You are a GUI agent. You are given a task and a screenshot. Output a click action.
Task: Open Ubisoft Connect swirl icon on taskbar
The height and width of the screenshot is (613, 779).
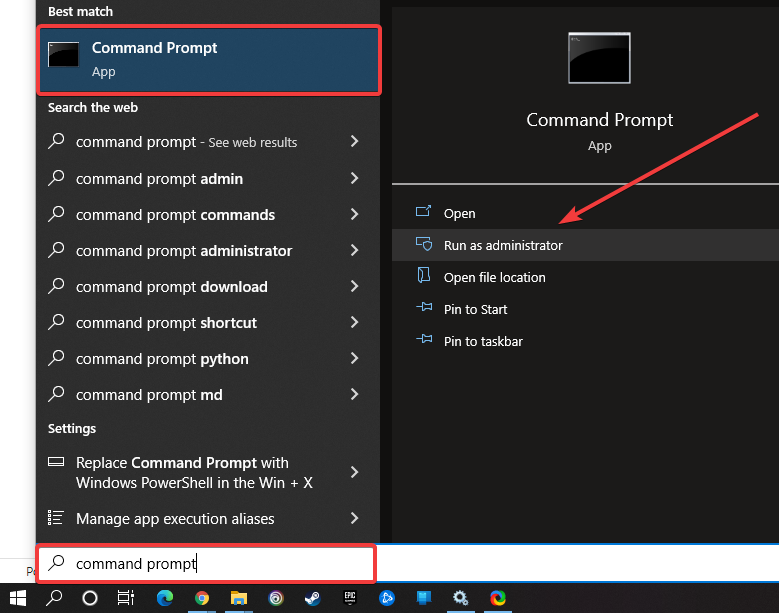click(276, 598)
